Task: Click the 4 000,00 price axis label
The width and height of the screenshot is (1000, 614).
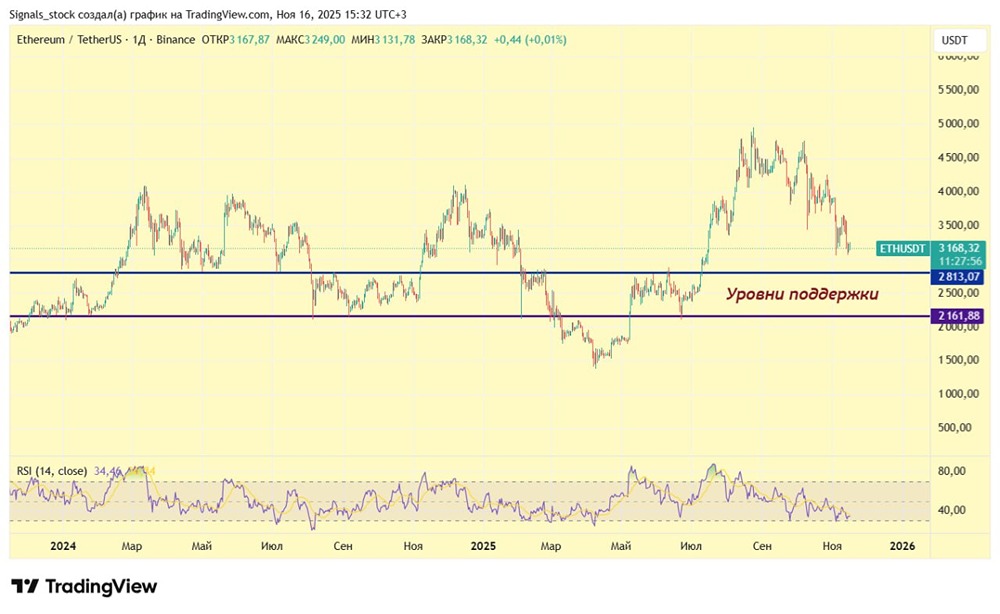Action: (958, 191)
